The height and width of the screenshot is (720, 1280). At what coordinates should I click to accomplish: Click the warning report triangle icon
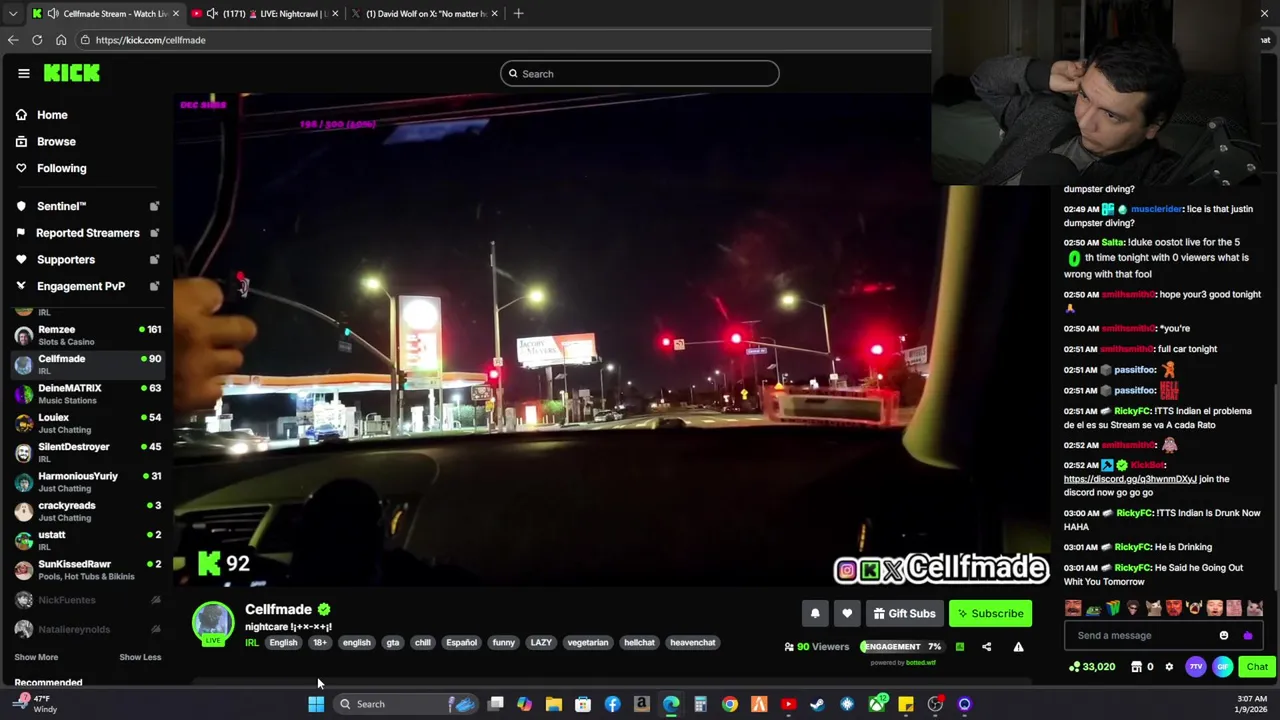[1018, 647]
